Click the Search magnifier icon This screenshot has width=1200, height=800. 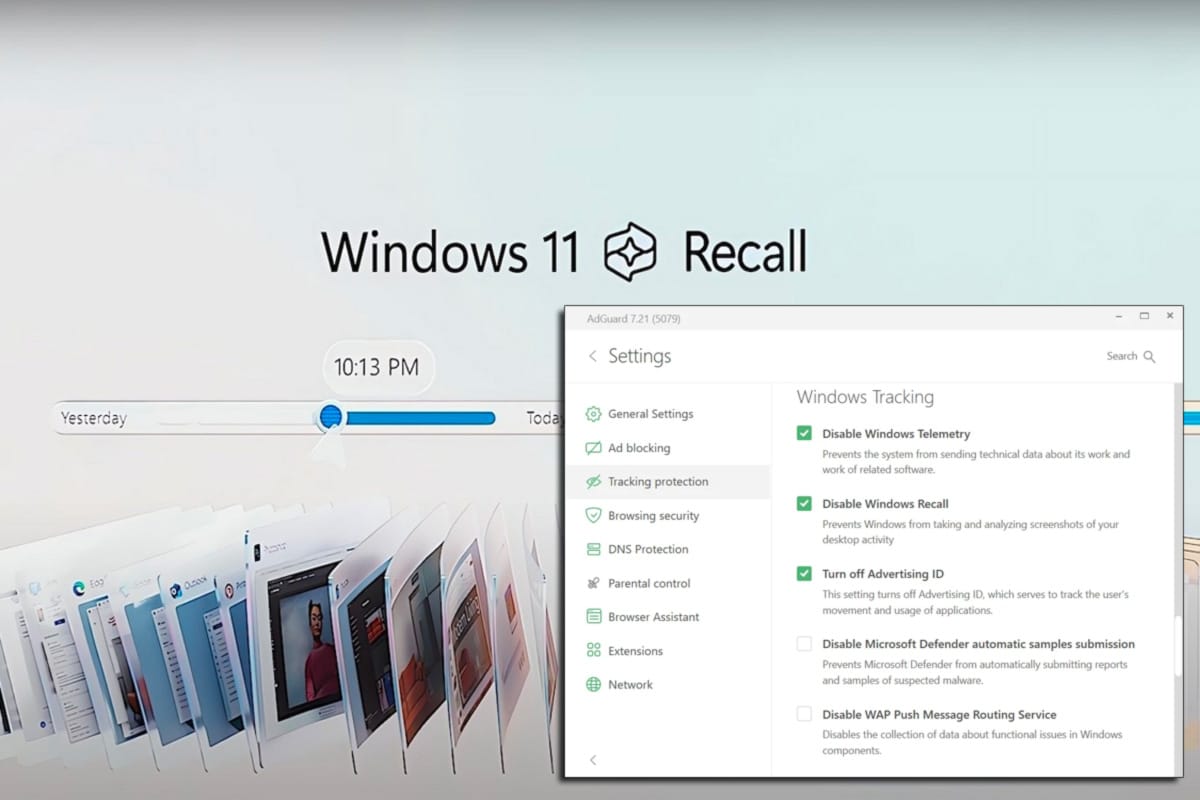pos(1149,356)
